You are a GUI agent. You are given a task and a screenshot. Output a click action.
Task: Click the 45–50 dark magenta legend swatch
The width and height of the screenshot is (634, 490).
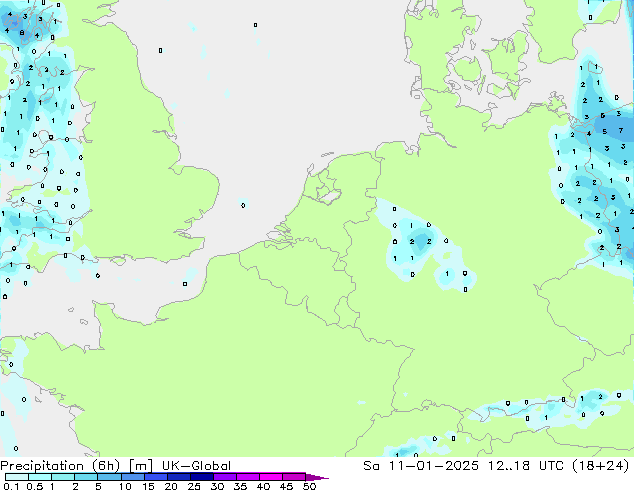[x=294, y=477]
